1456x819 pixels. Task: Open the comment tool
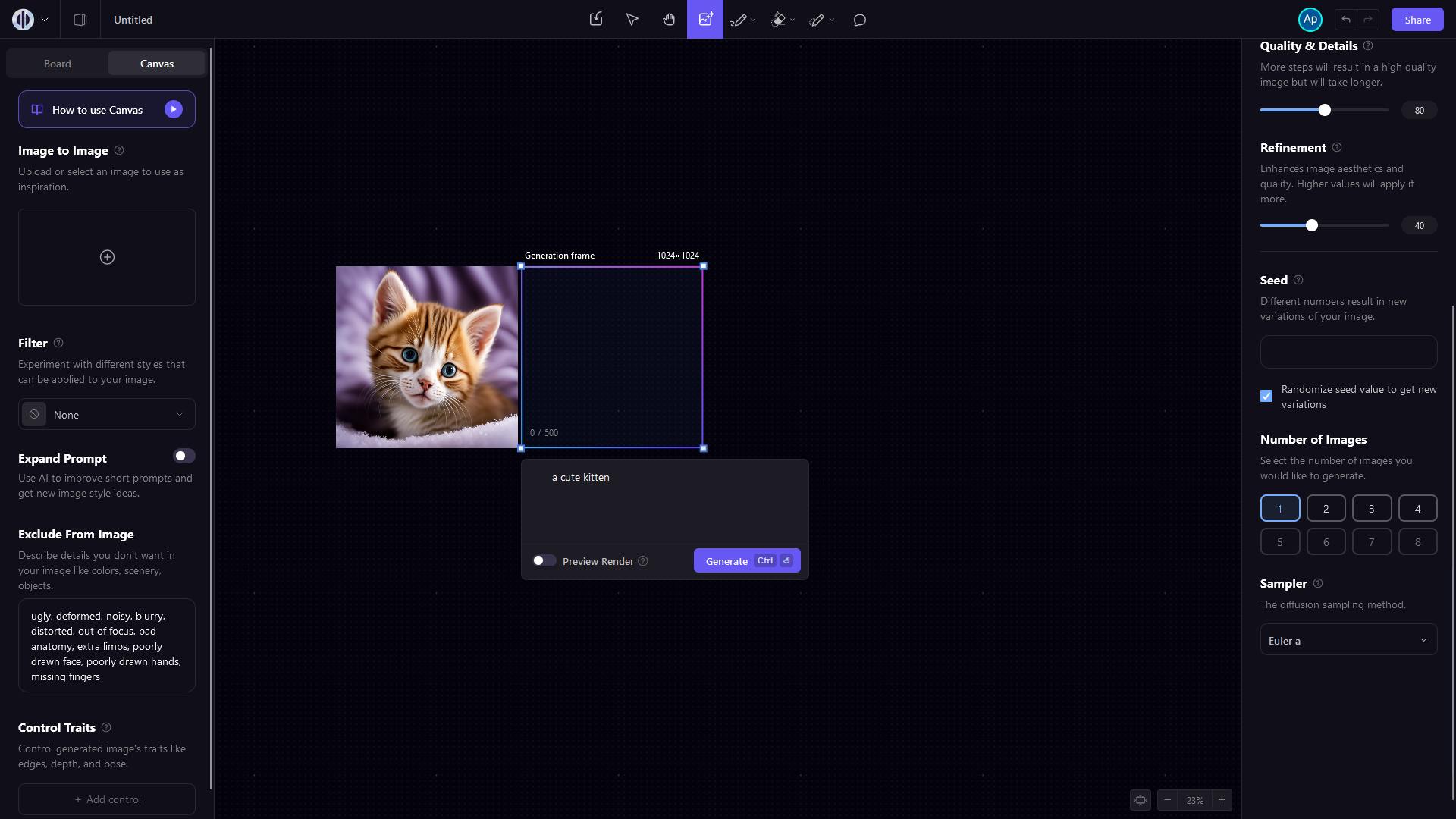point(860,20)
